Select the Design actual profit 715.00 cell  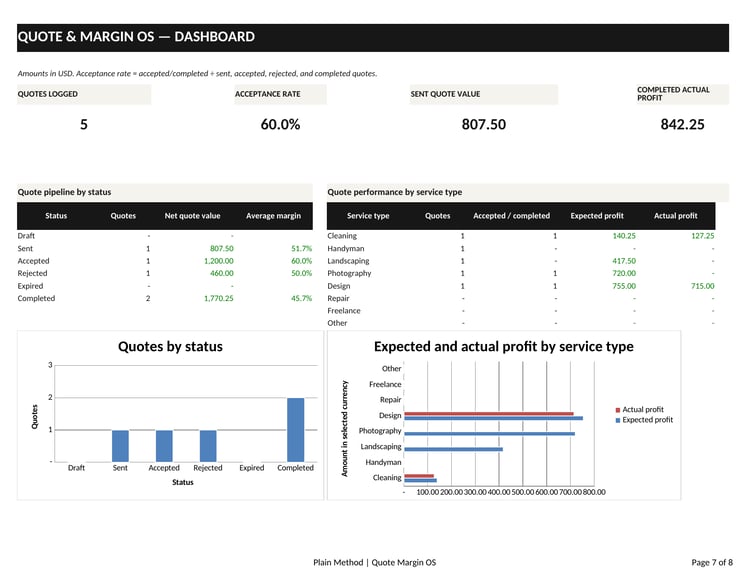[x=703, y=286]
